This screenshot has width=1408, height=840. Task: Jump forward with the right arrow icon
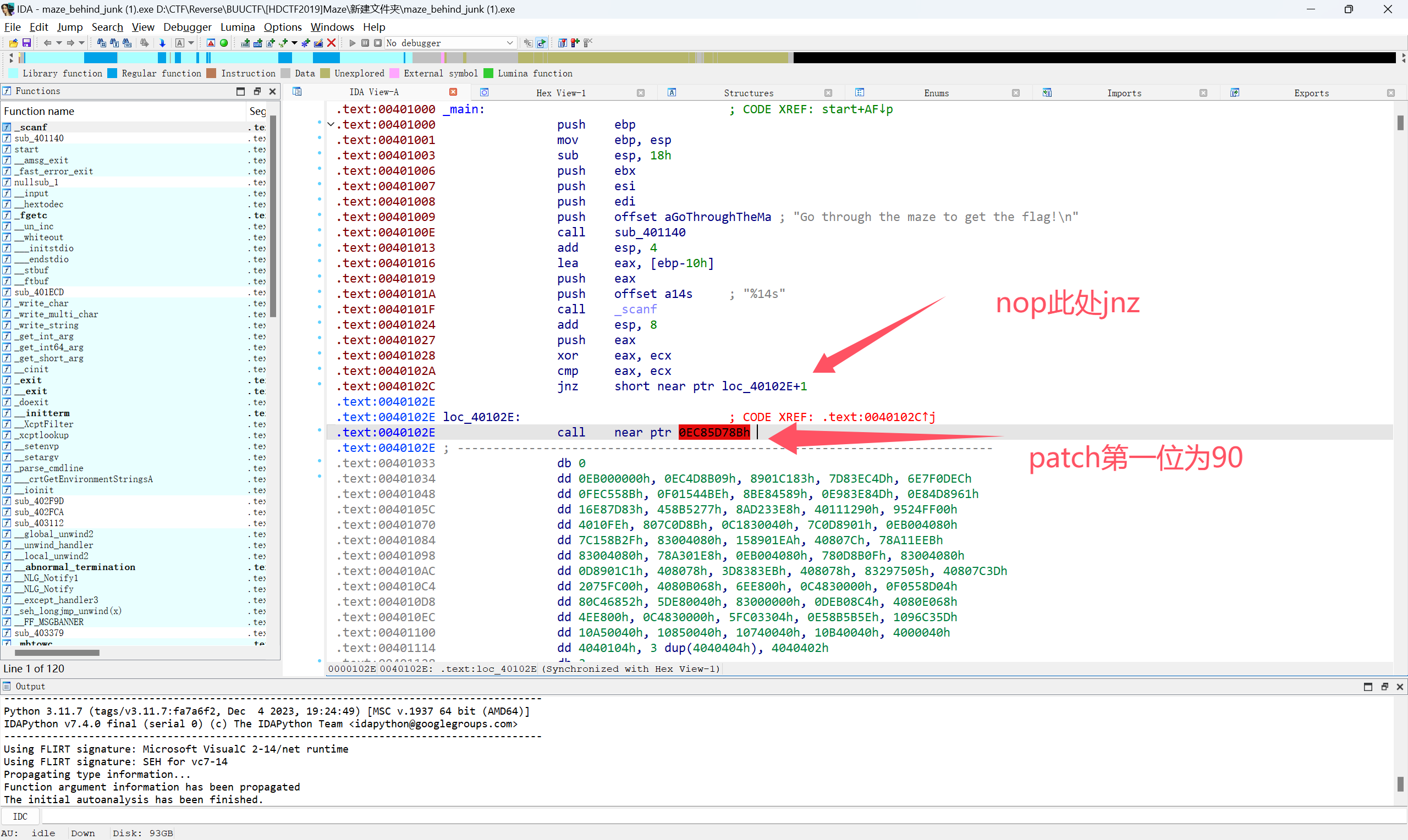[x=70, y=42]
